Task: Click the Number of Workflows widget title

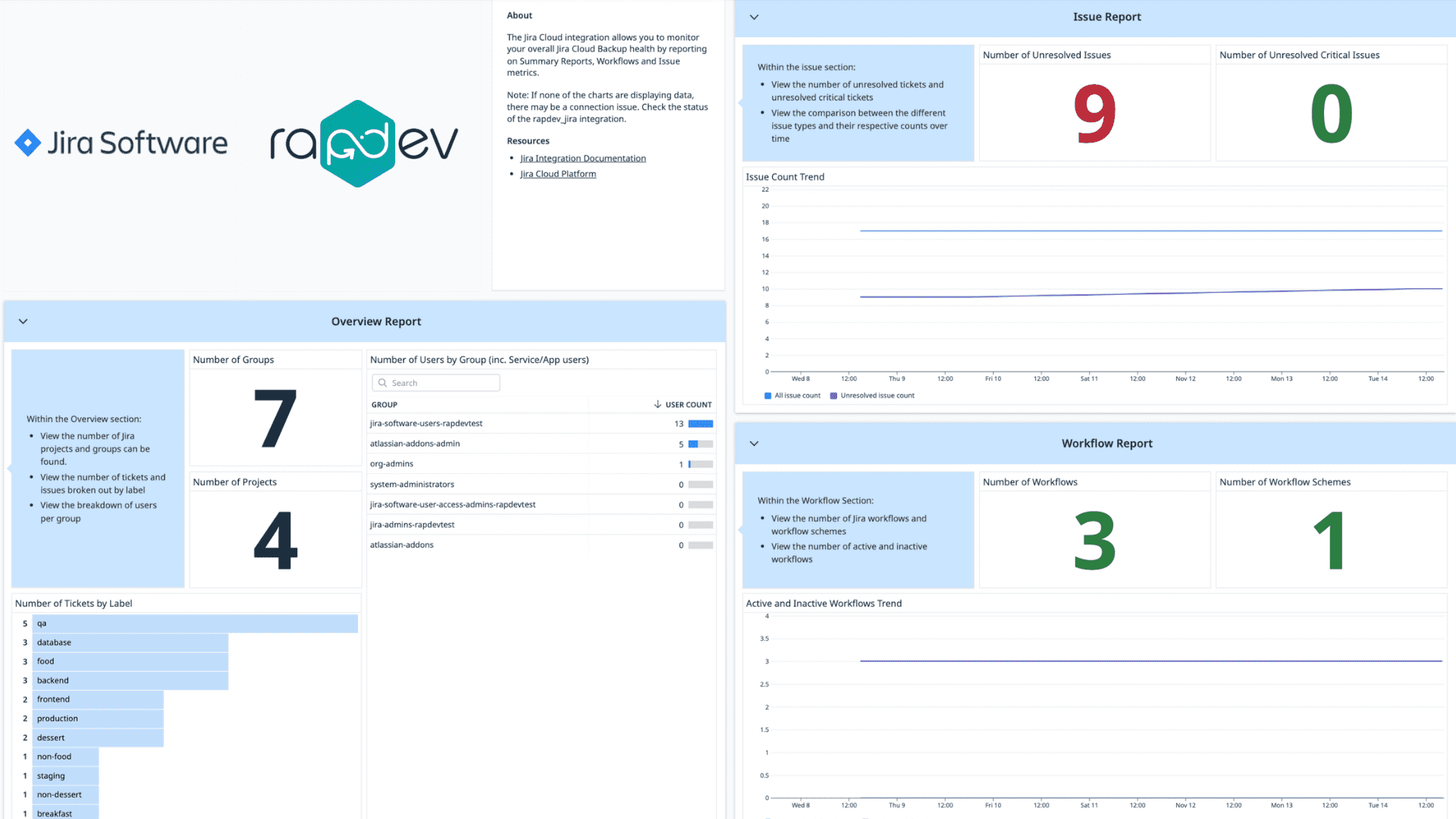Action: point(1030,482)
